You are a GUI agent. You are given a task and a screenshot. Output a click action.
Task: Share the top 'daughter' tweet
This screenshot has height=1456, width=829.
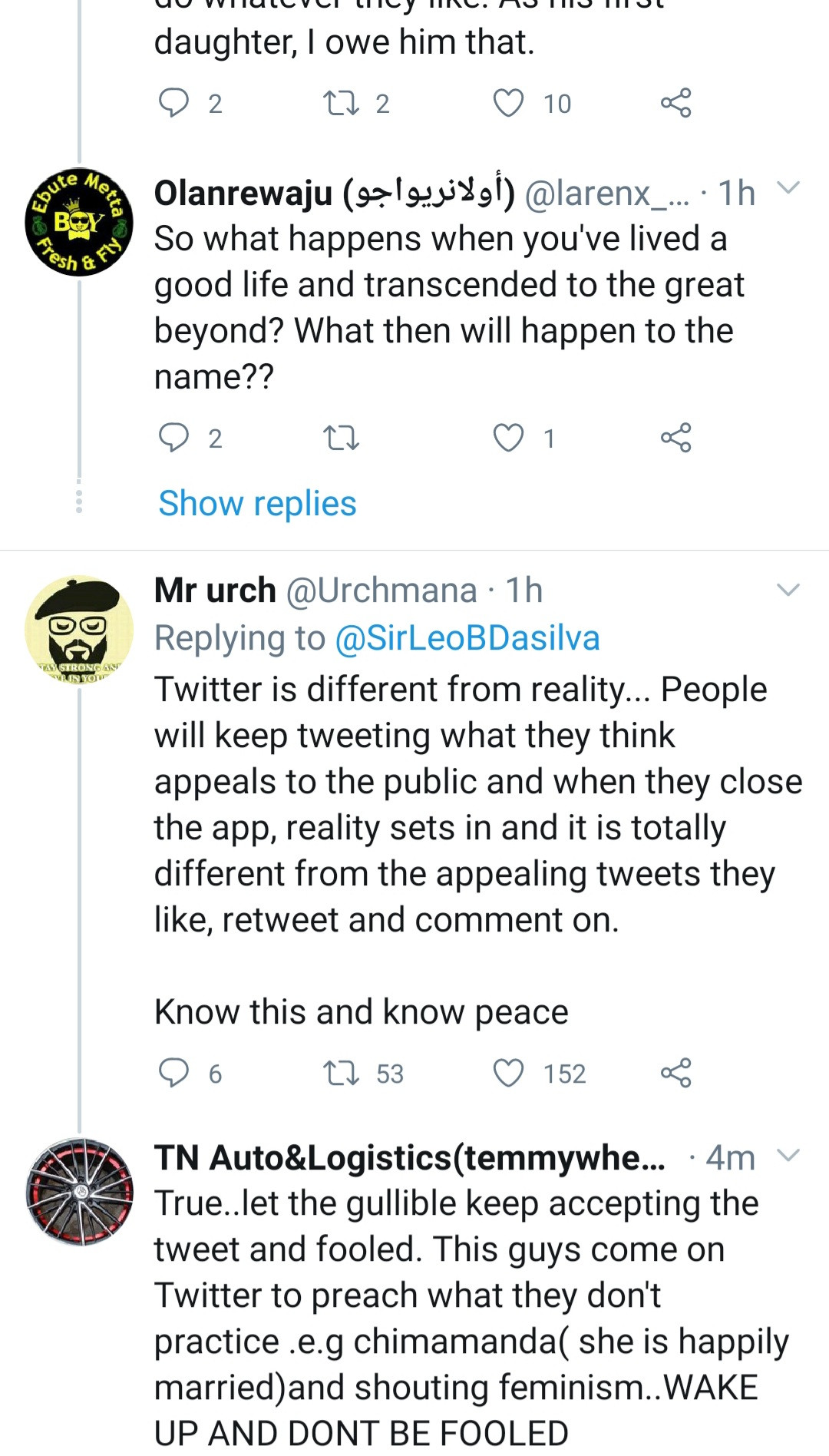[675, 103]
